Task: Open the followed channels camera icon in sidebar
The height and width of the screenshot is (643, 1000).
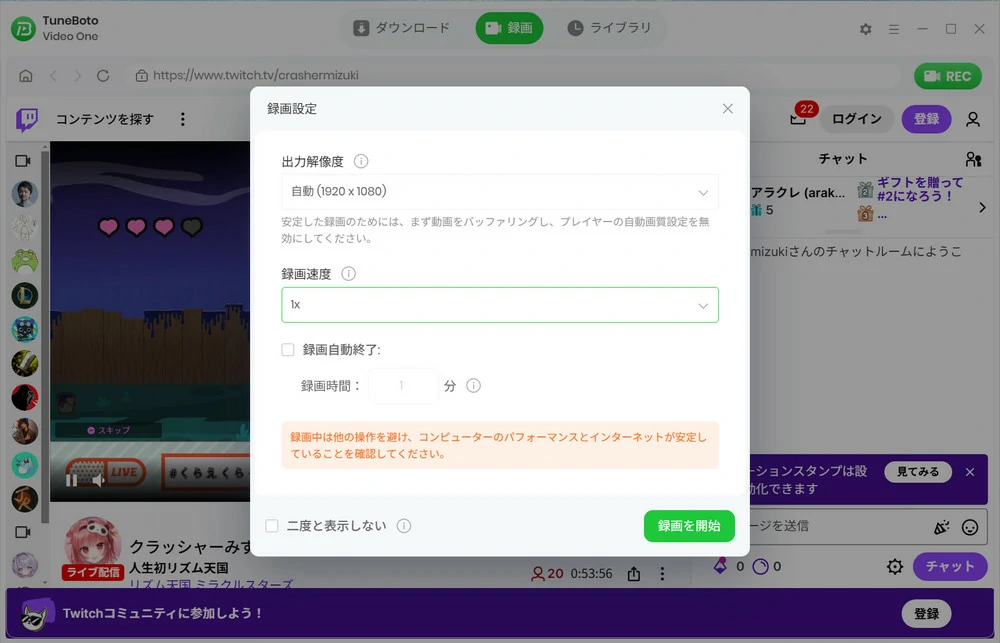Action: pyautogui.click(x=23, y=161)
